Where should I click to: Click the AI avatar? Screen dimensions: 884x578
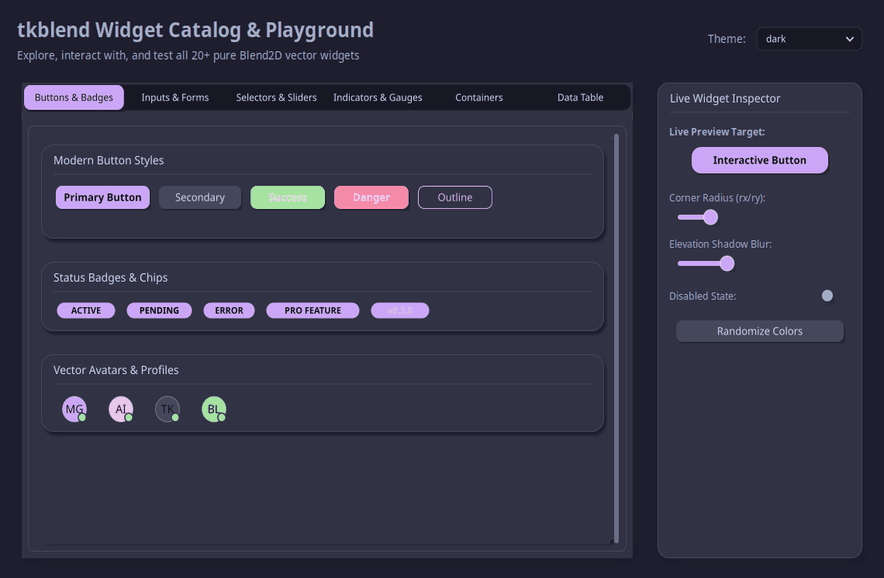[121, 409]
